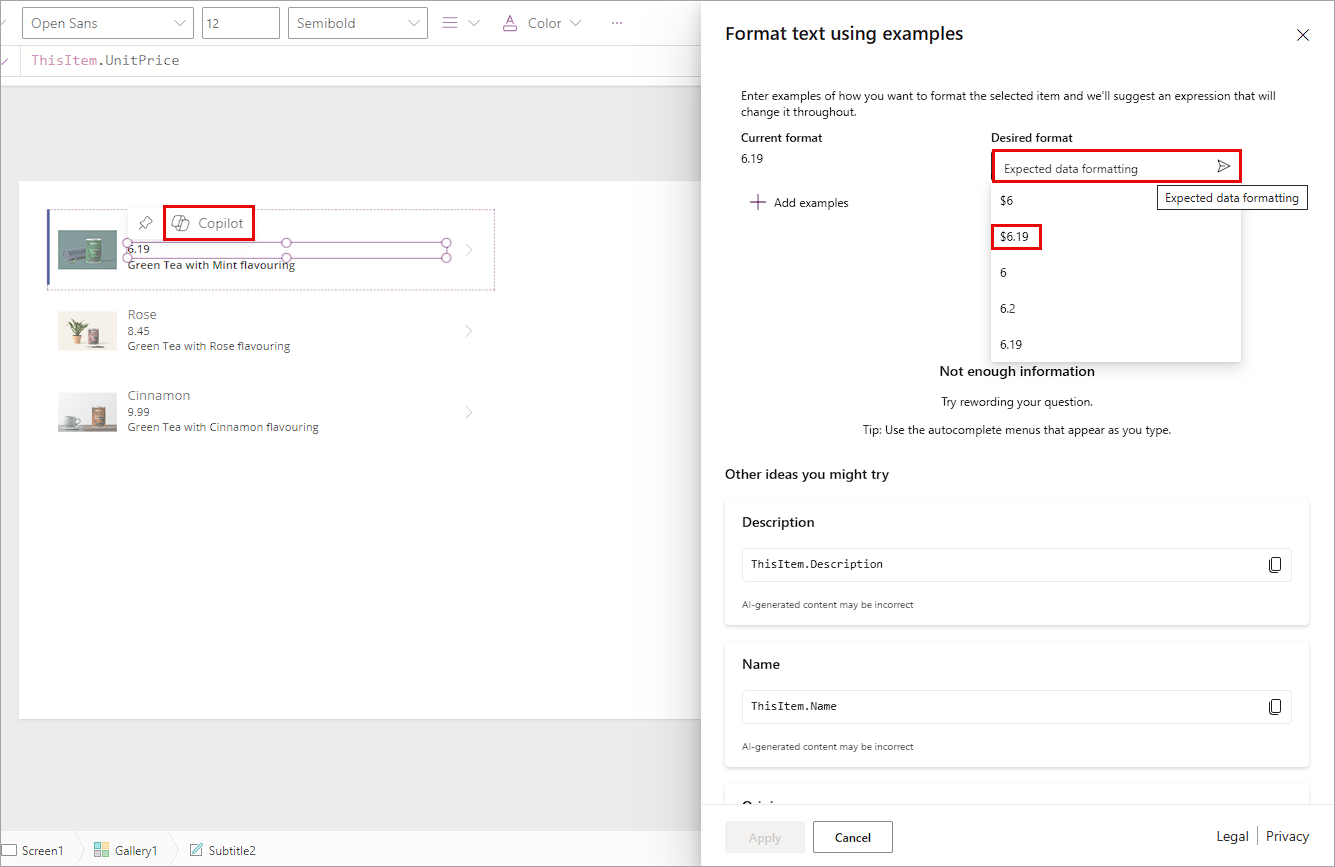Screen dimensions: 1335x867
Task: Click the Rose title text
Action: pos(142,315)
